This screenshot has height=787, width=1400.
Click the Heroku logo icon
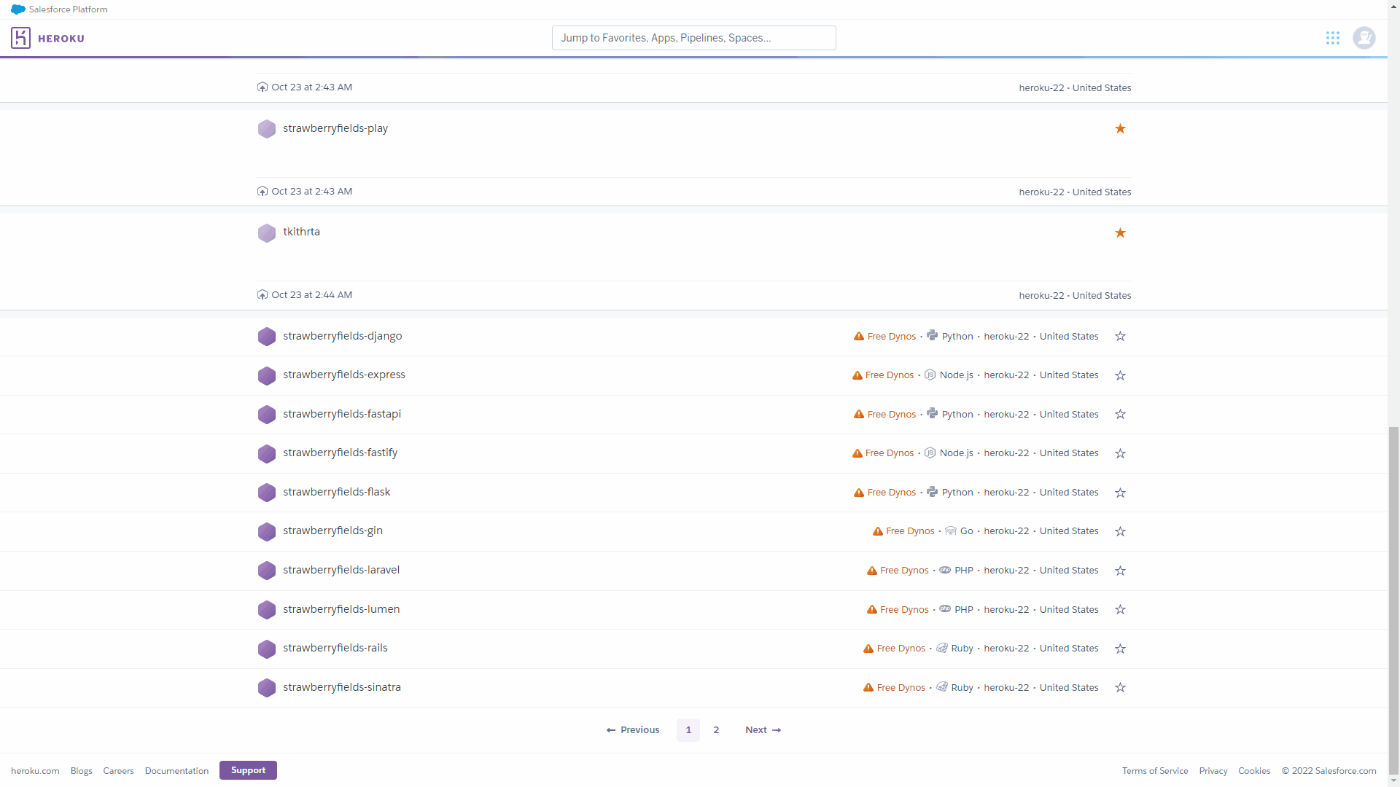coord(21,38)
